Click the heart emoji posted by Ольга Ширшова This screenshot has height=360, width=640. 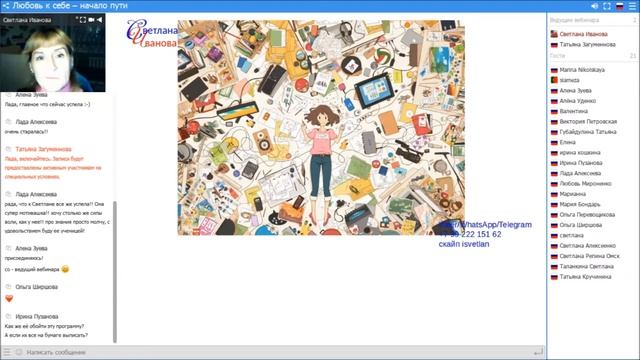(x=9, y=298)
